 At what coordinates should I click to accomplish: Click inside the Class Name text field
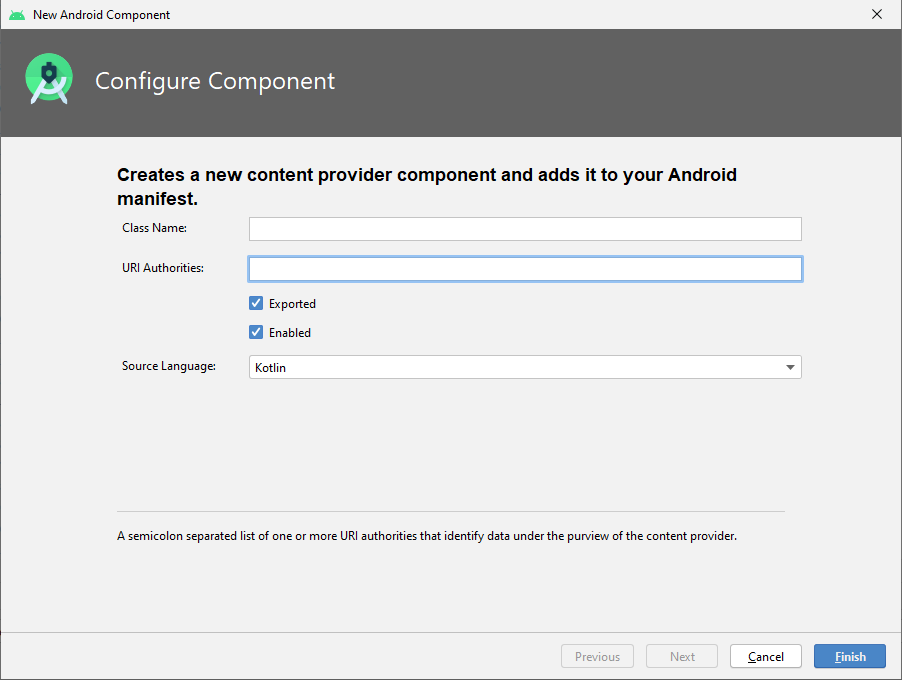coord(525,229)
